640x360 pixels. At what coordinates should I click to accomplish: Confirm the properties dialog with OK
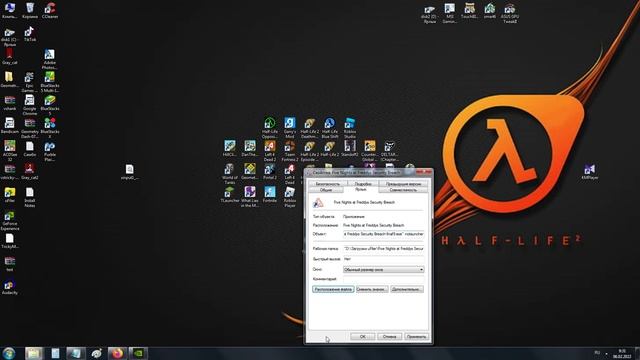pyautogui.click(x=362, y=336)
